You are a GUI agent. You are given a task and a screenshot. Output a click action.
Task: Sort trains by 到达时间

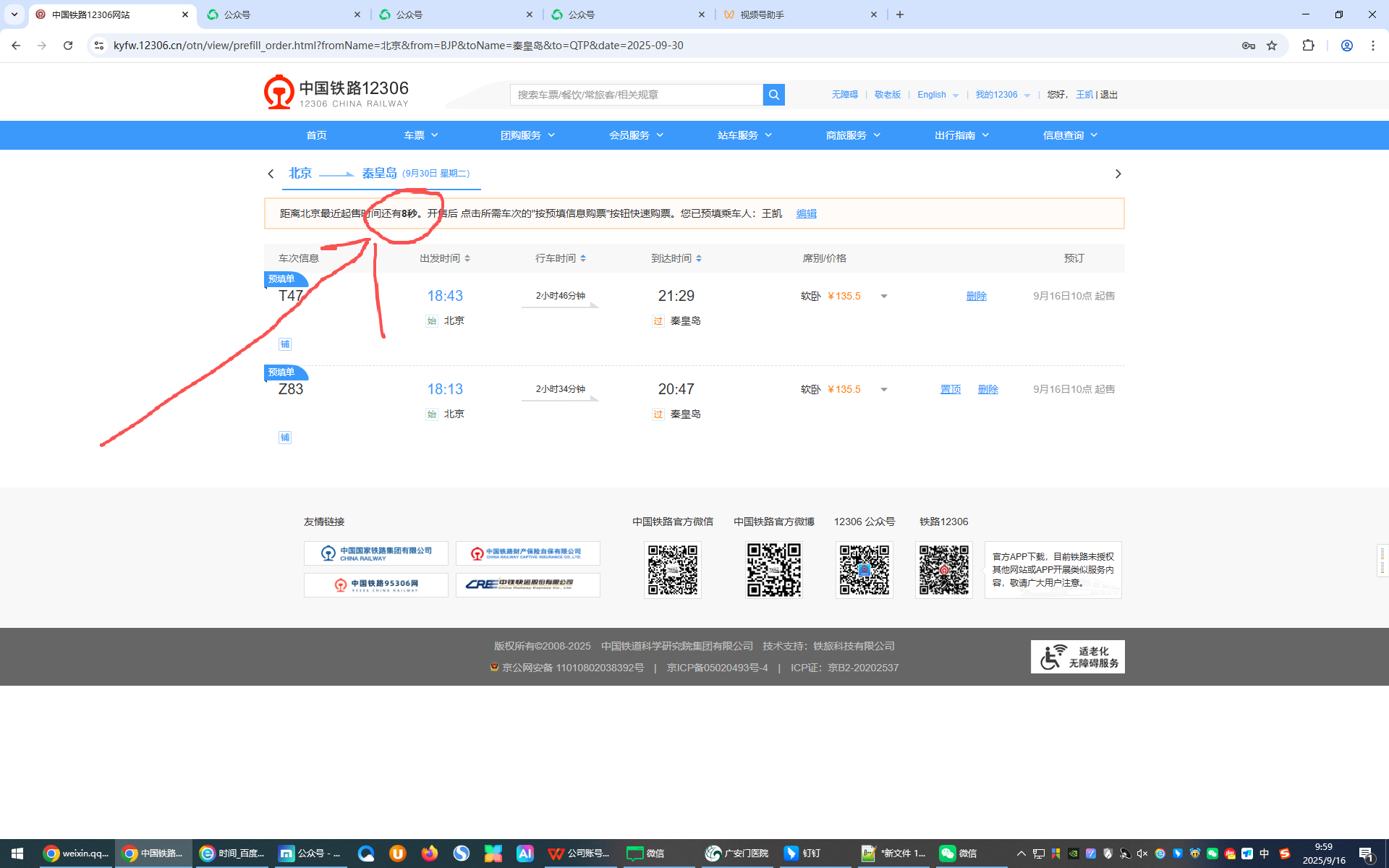(676, 258)
